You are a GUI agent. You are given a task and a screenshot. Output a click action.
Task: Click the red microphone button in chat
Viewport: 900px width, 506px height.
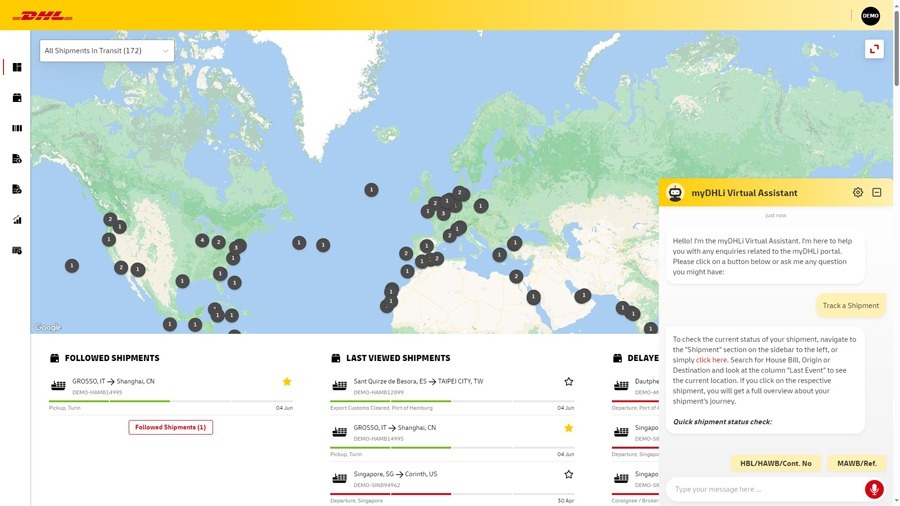coord(874,489)
